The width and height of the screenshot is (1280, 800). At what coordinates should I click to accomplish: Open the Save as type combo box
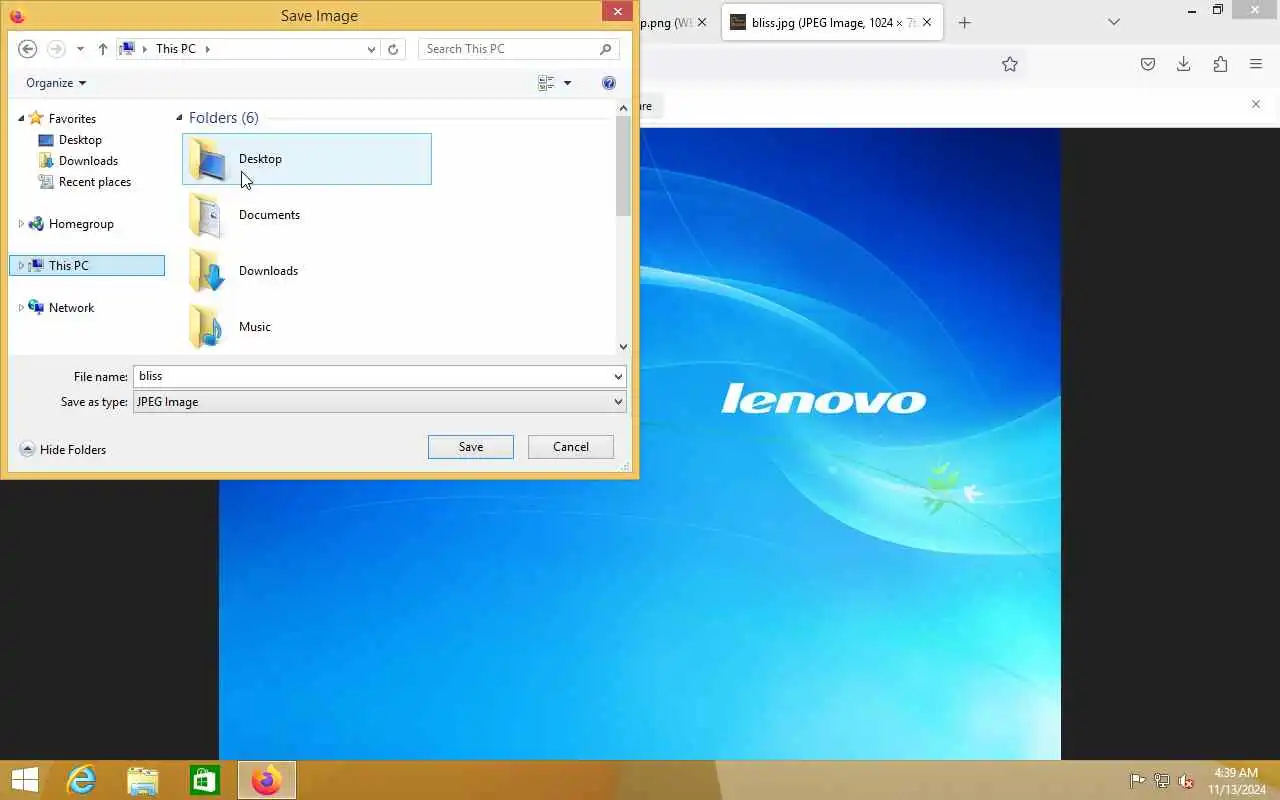coord(380,402)
